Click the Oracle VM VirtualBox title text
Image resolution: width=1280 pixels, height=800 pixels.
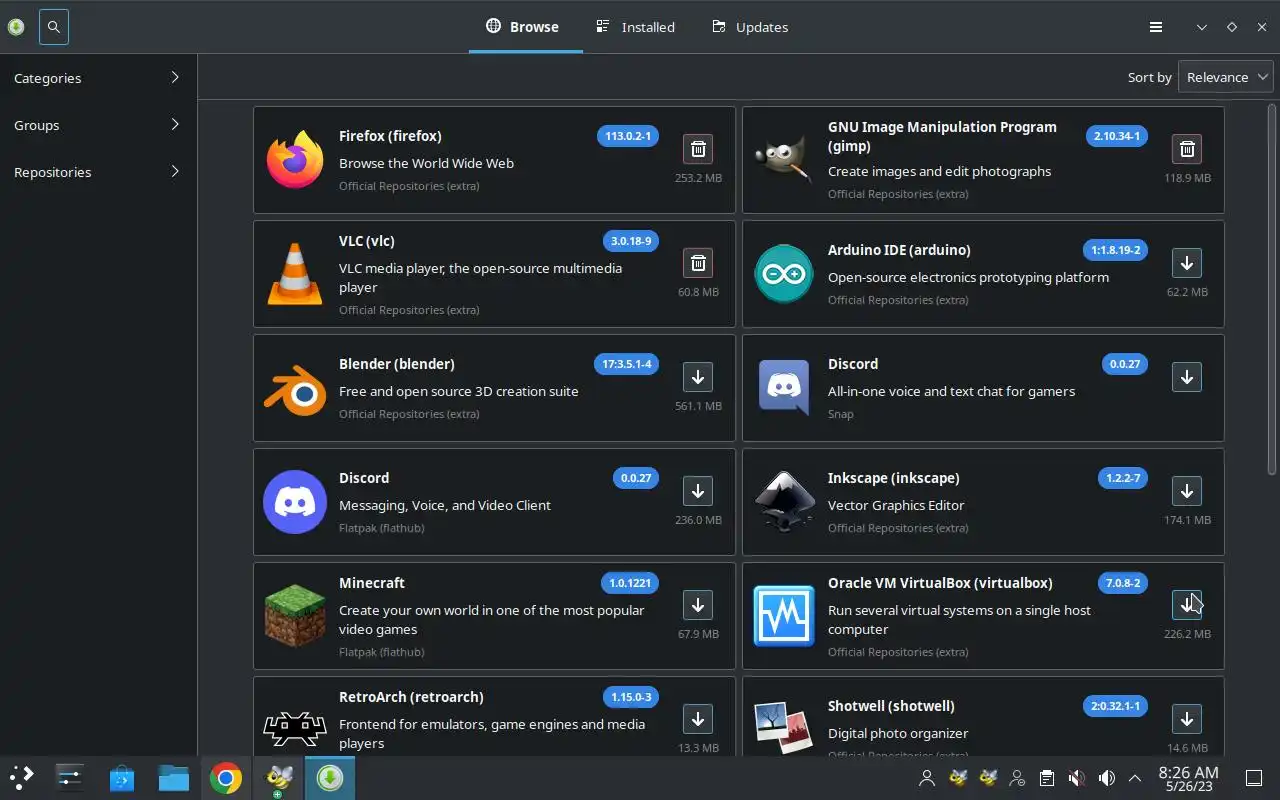940,583
